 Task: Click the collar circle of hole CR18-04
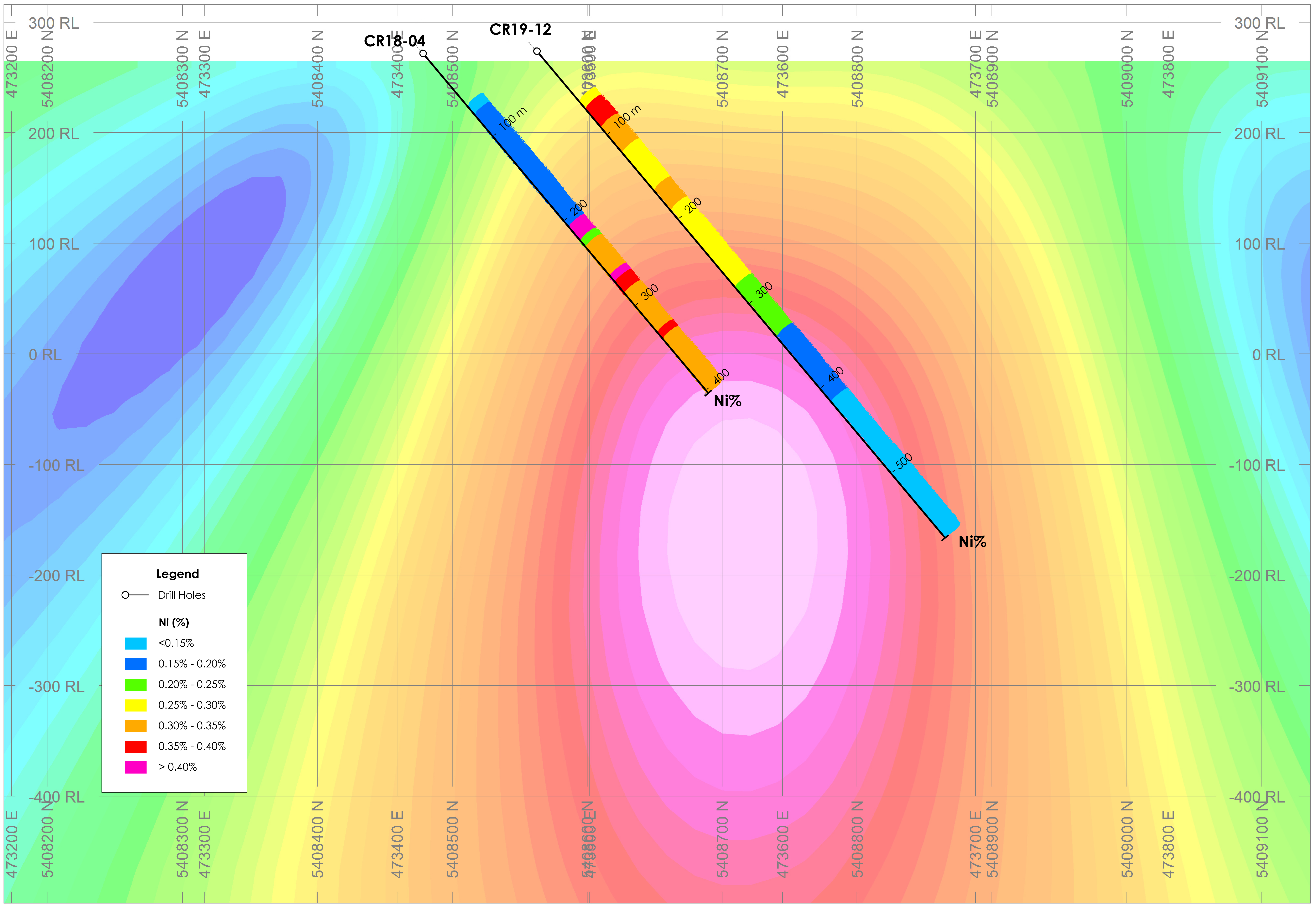[x=423, y=54]
